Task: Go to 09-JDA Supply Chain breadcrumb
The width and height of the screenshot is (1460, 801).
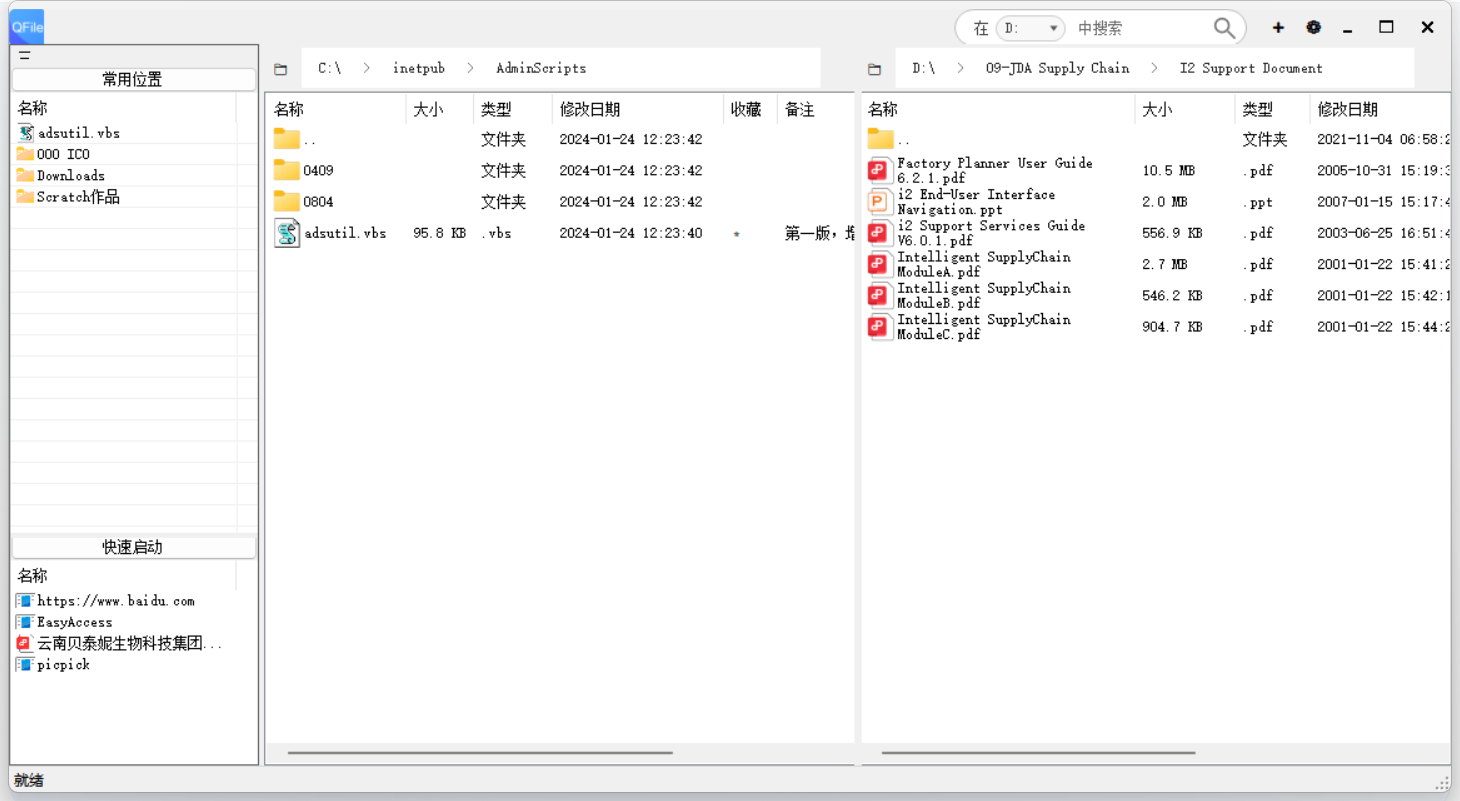Action: pos(1058,68)
